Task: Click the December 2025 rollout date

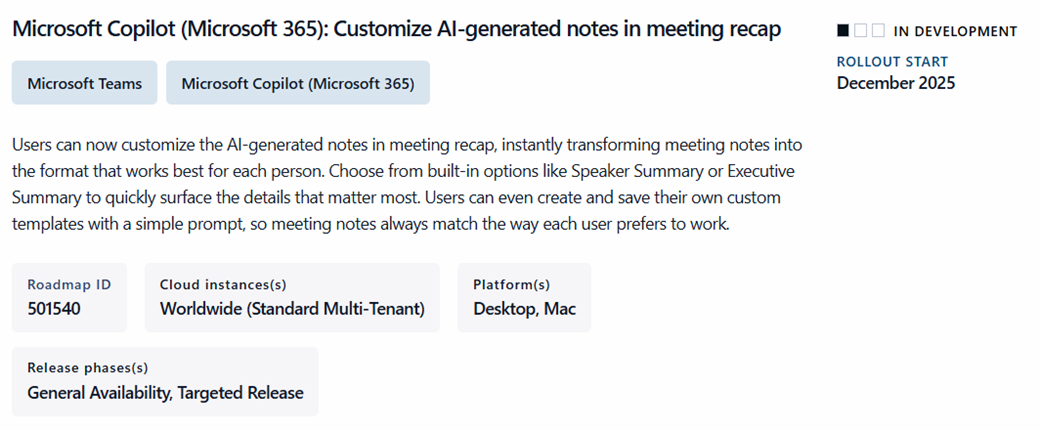Action: coord(896,82)
